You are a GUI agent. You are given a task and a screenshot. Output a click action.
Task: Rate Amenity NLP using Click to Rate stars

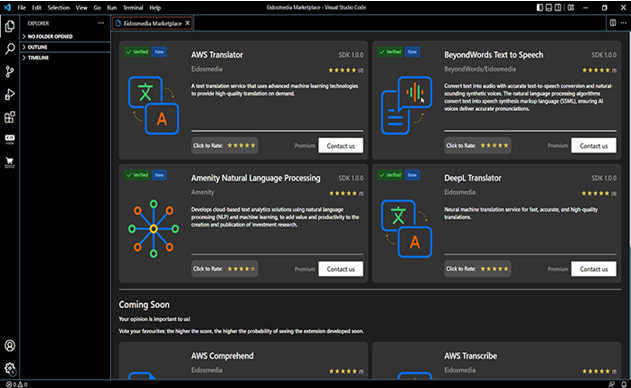(x=241, y=268)
